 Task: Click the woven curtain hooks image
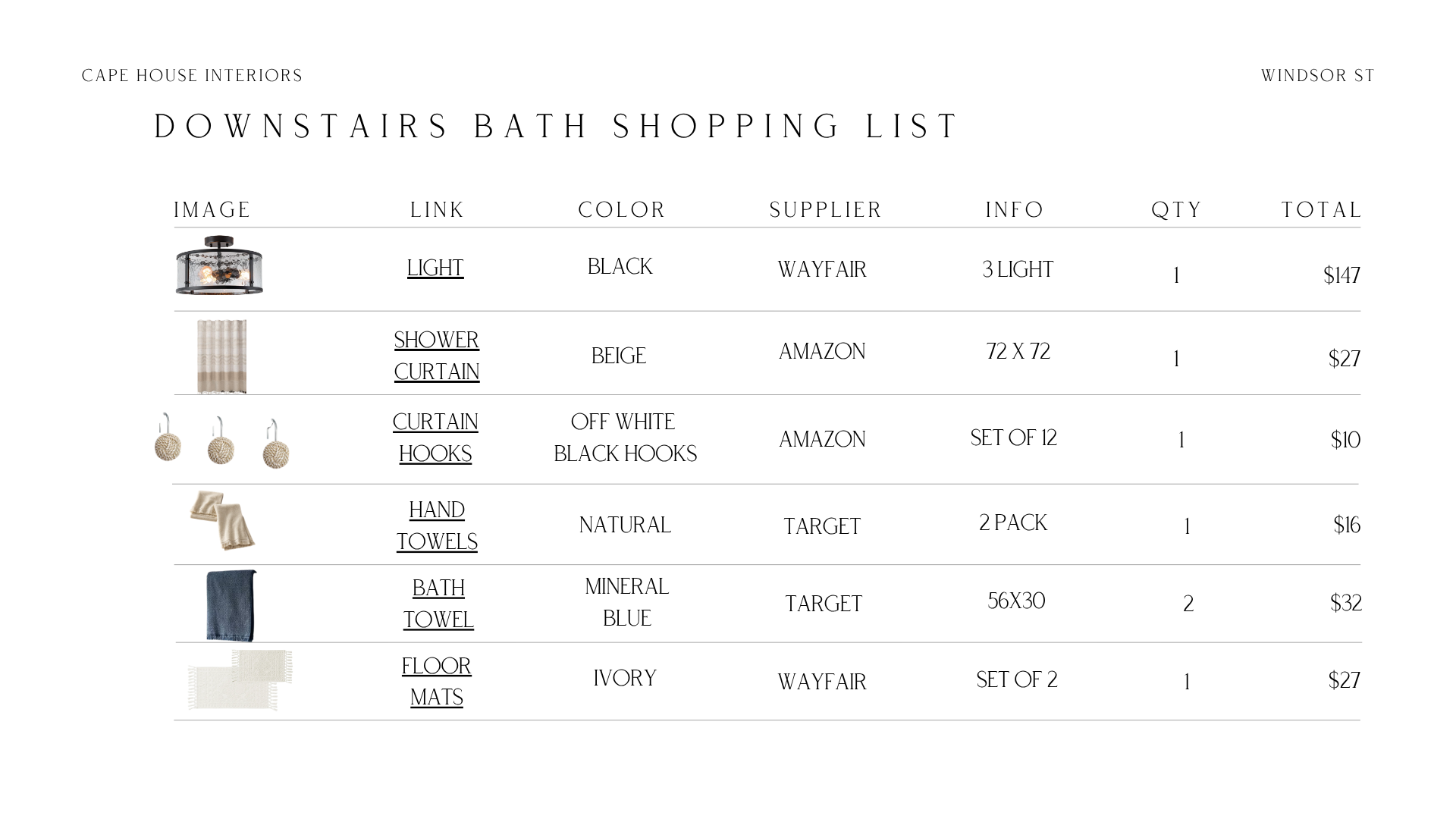click(221, 441)
